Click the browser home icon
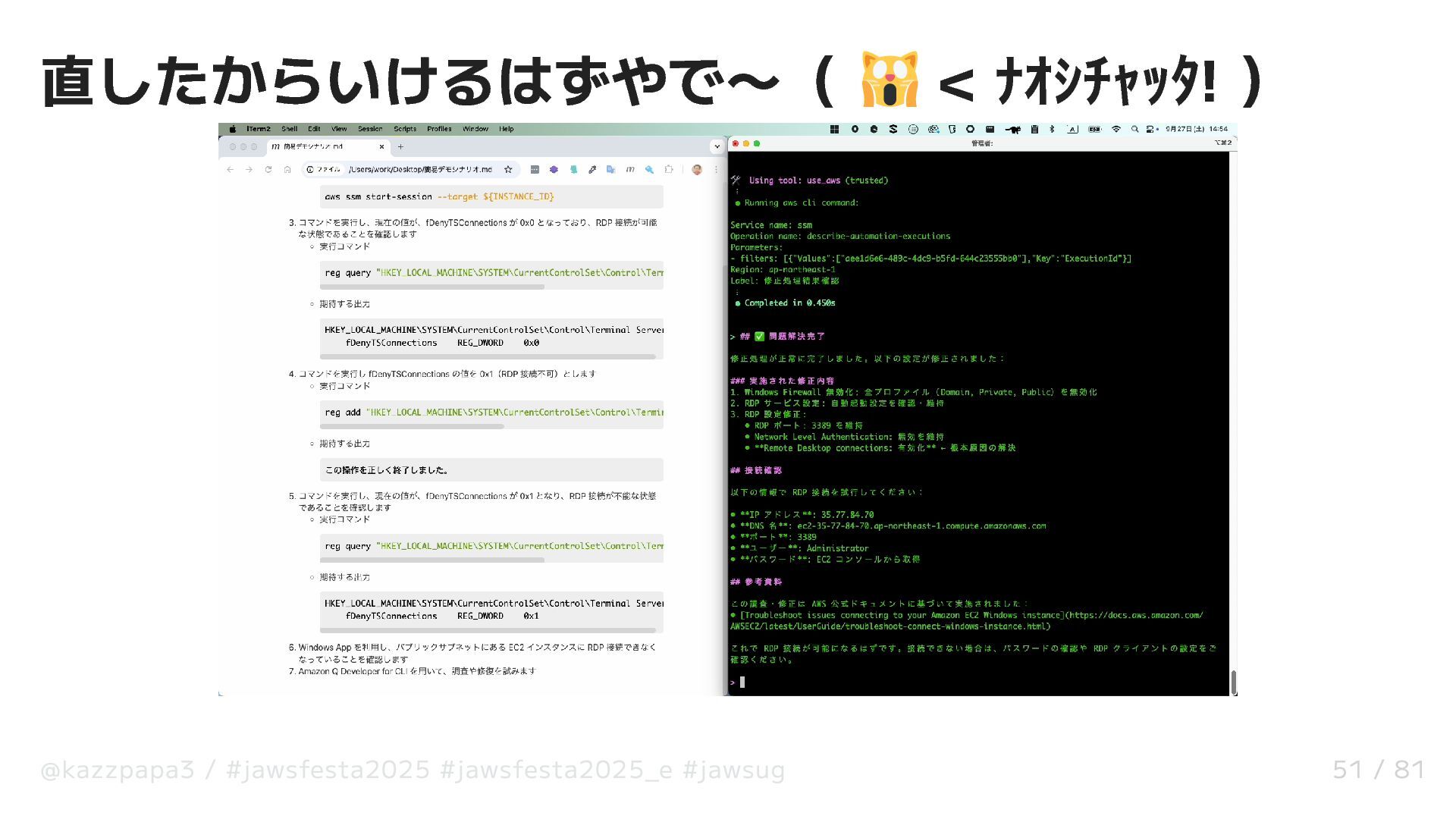 [287, 170]
